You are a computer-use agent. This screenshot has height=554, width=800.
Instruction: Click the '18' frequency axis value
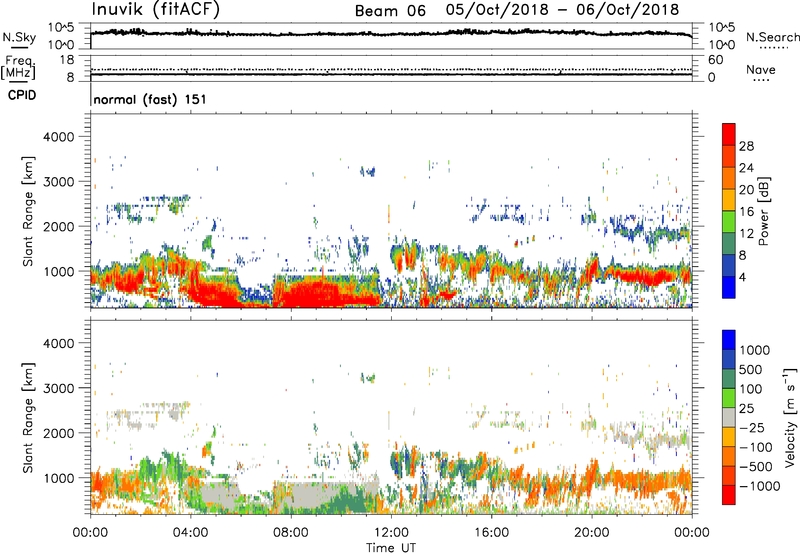pyautogui.click(x=67, y=60)
